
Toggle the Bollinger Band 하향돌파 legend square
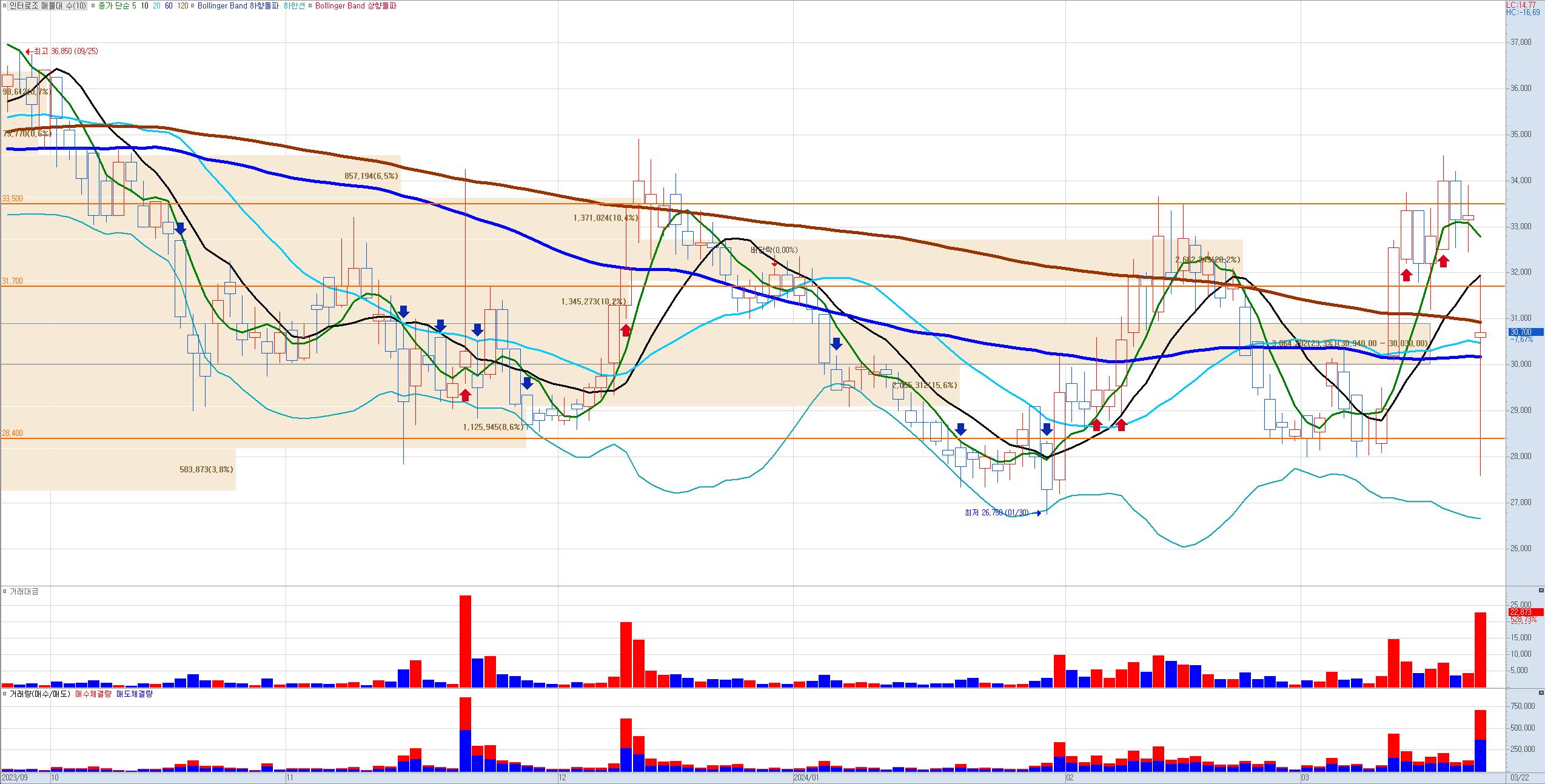pos(193,6)
